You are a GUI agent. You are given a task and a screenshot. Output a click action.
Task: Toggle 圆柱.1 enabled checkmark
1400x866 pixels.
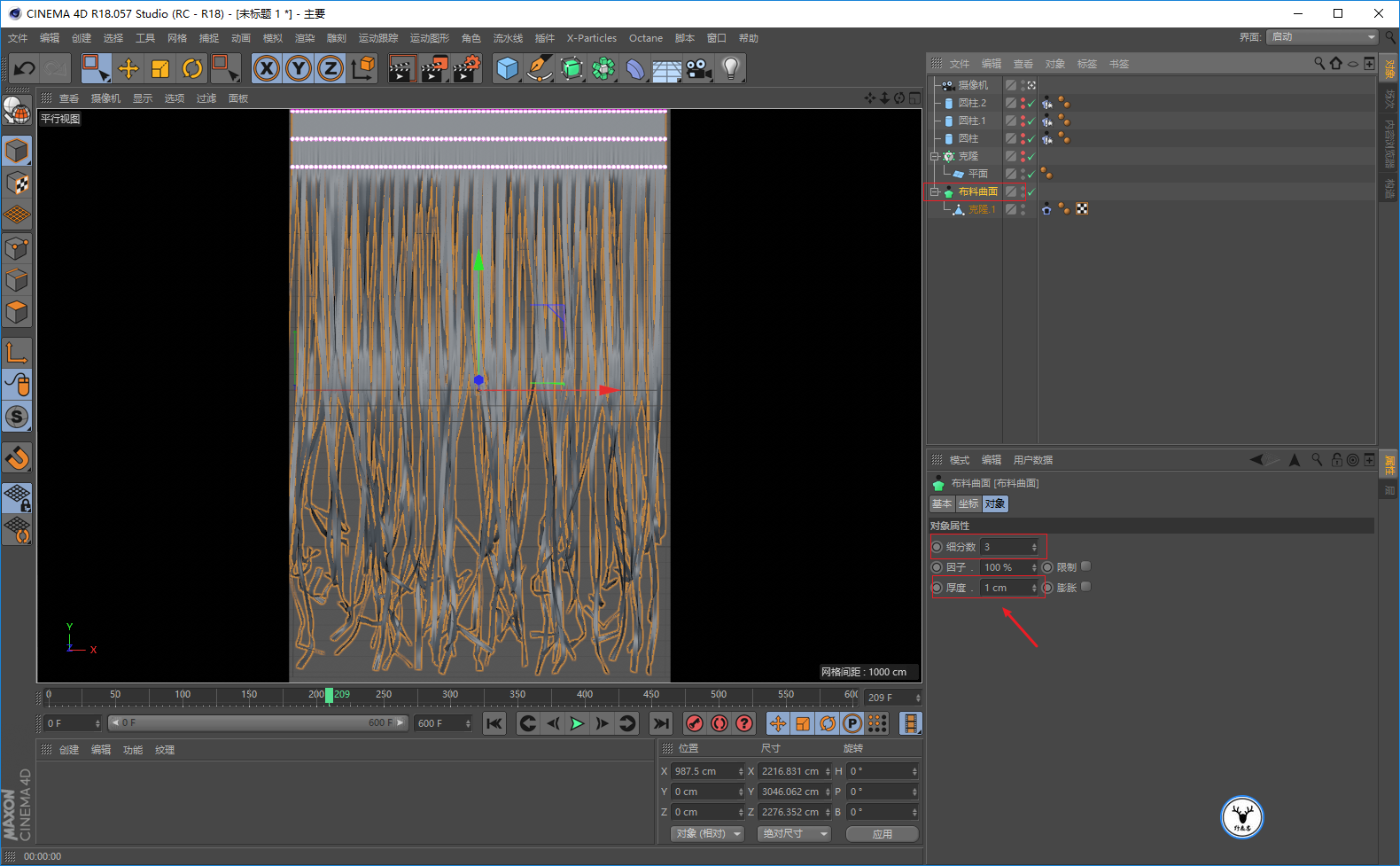tap(1031, 121)
